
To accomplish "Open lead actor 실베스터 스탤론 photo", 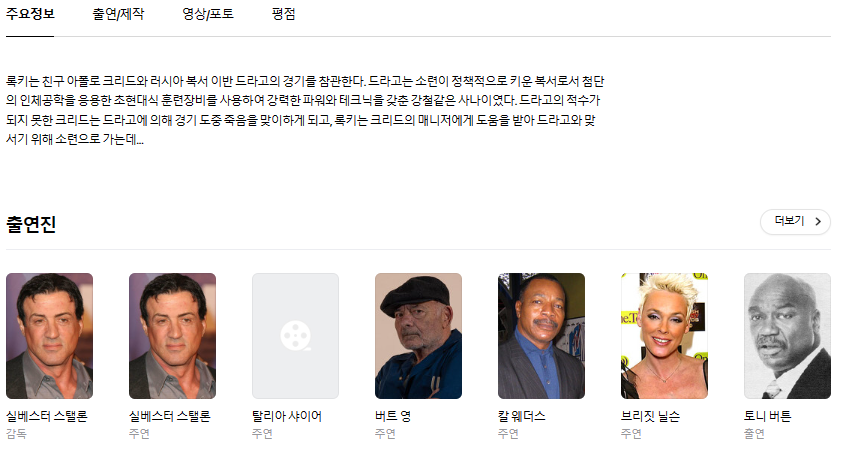I will coord(172,336).
